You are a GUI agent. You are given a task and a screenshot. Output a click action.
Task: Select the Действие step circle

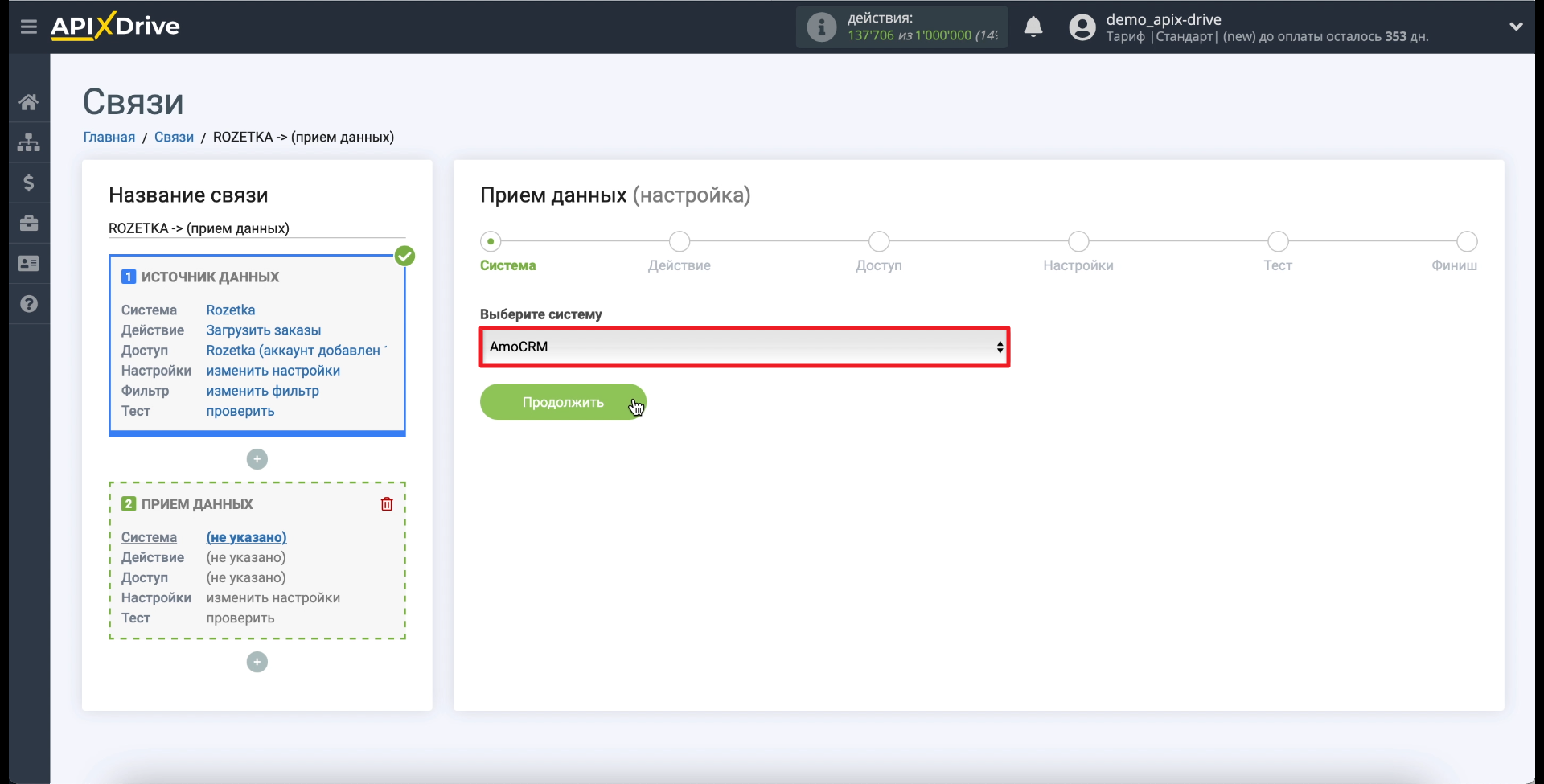pyautogui.click(x=680, y=241)
